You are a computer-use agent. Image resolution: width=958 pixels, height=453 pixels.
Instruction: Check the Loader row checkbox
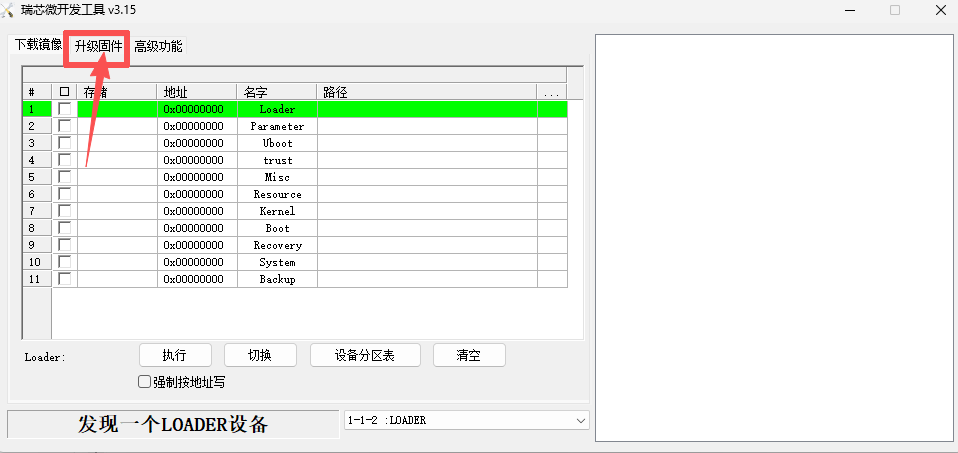tap(65, 109)
